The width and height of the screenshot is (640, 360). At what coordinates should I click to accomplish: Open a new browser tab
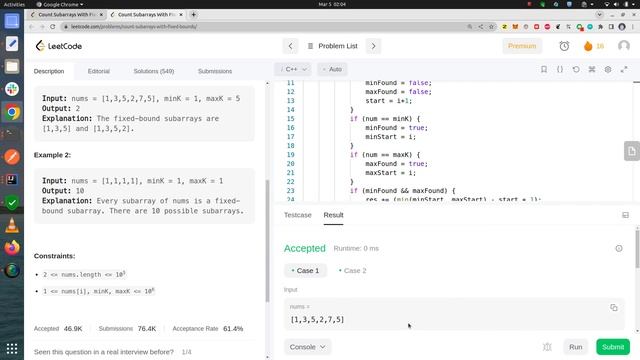pyautogui.click(x=193, y=15)
